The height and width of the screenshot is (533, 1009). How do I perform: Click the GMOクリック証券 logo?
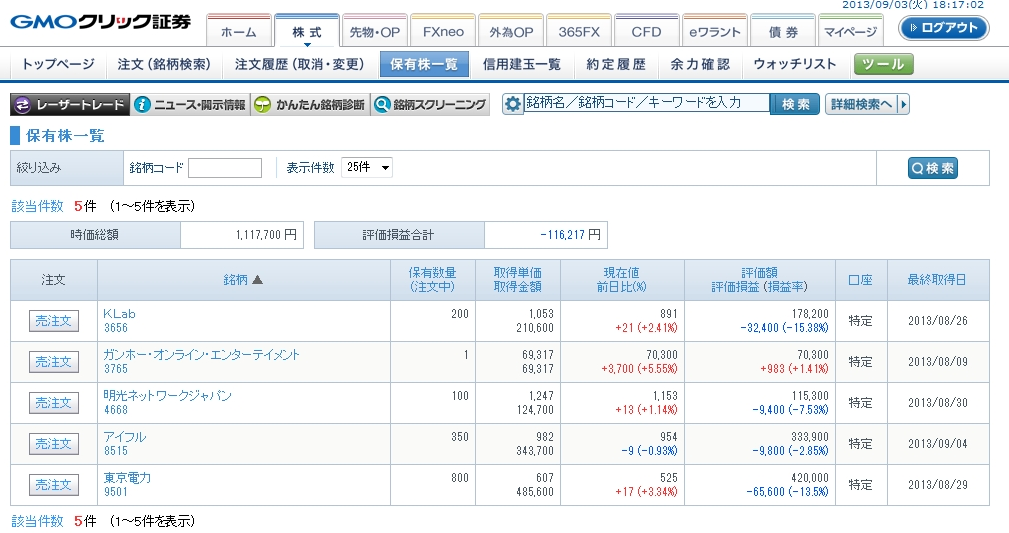(x=100, y=23)
